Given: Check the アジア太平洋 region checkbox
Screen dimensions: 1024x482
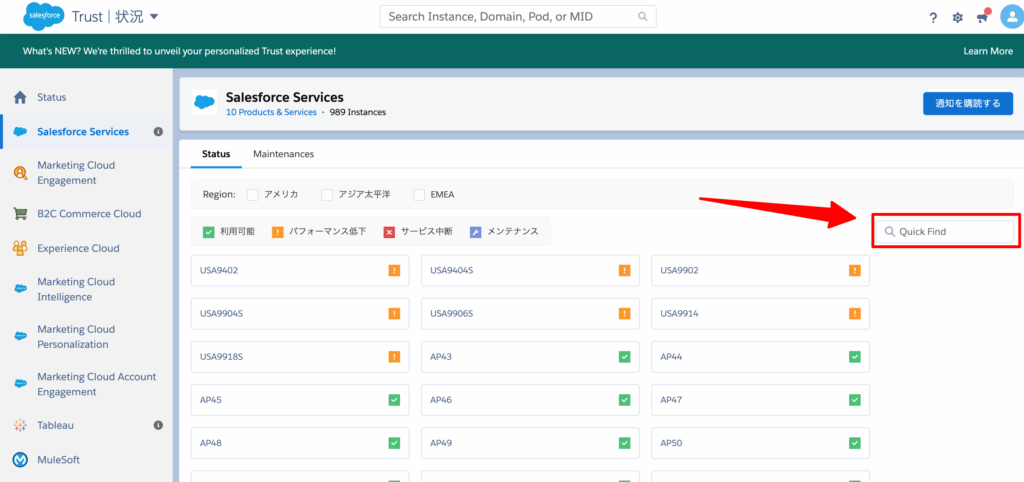Looking at the screenshot, I should (327, 195).
